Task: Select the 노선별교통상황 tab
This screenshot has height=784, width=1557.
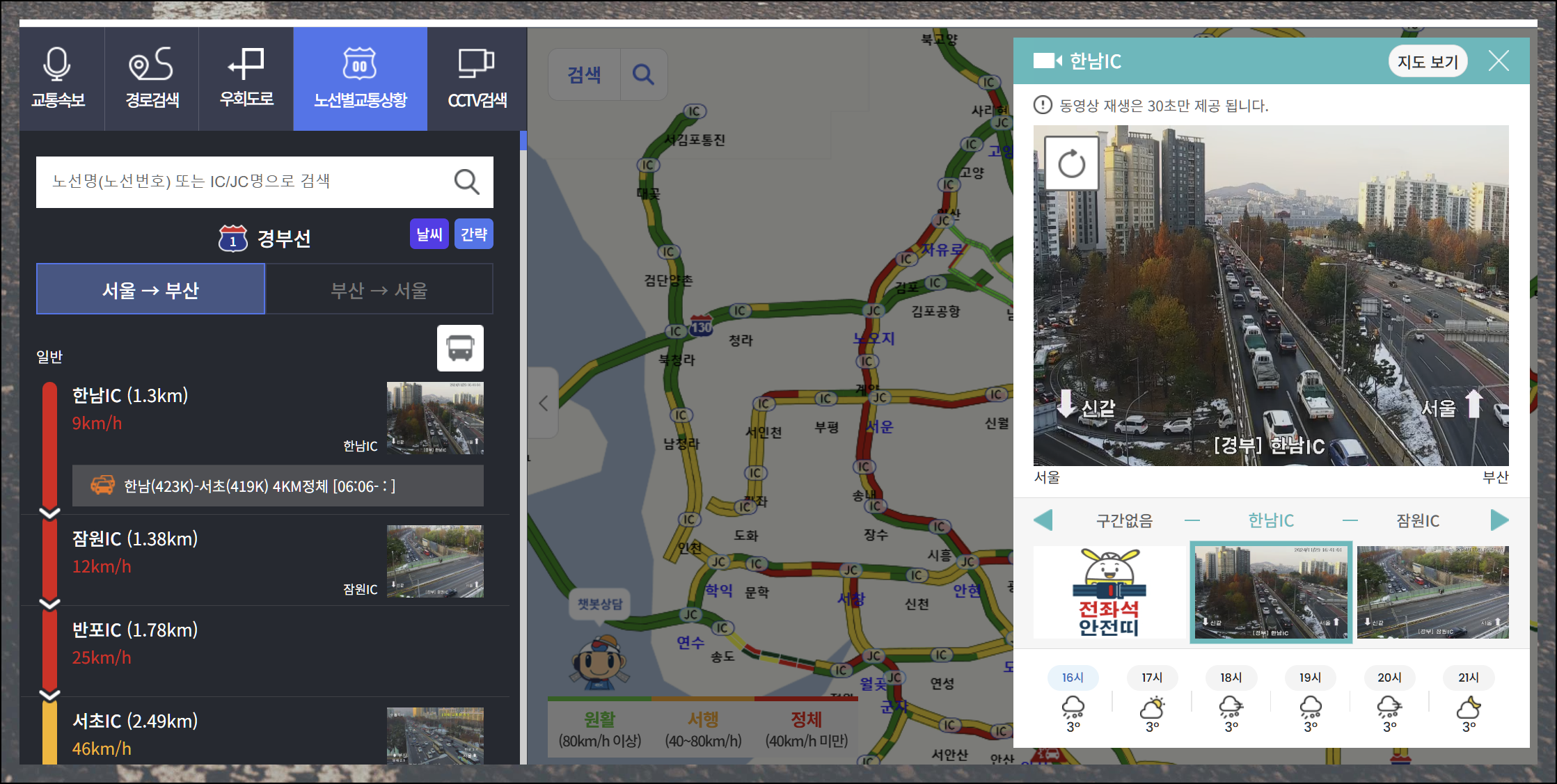Action: (x=360, y=78)
